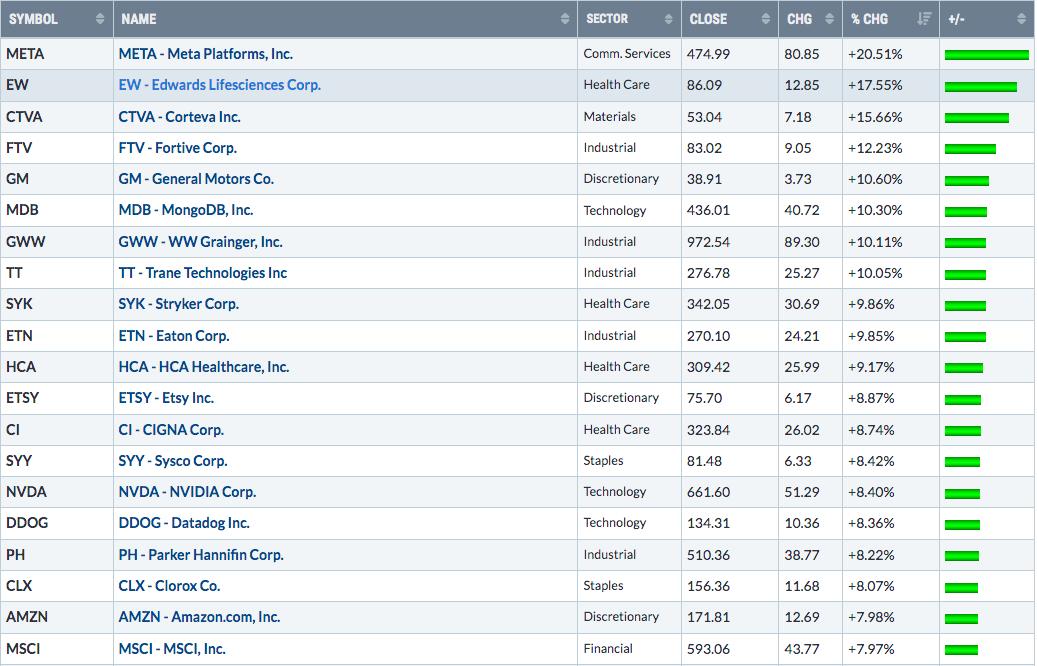This screenshot has width=1037, height=666.
Task: Click the sort arrows in CLOSE column header
Action: pyautogui.click(x=765, y=19)
